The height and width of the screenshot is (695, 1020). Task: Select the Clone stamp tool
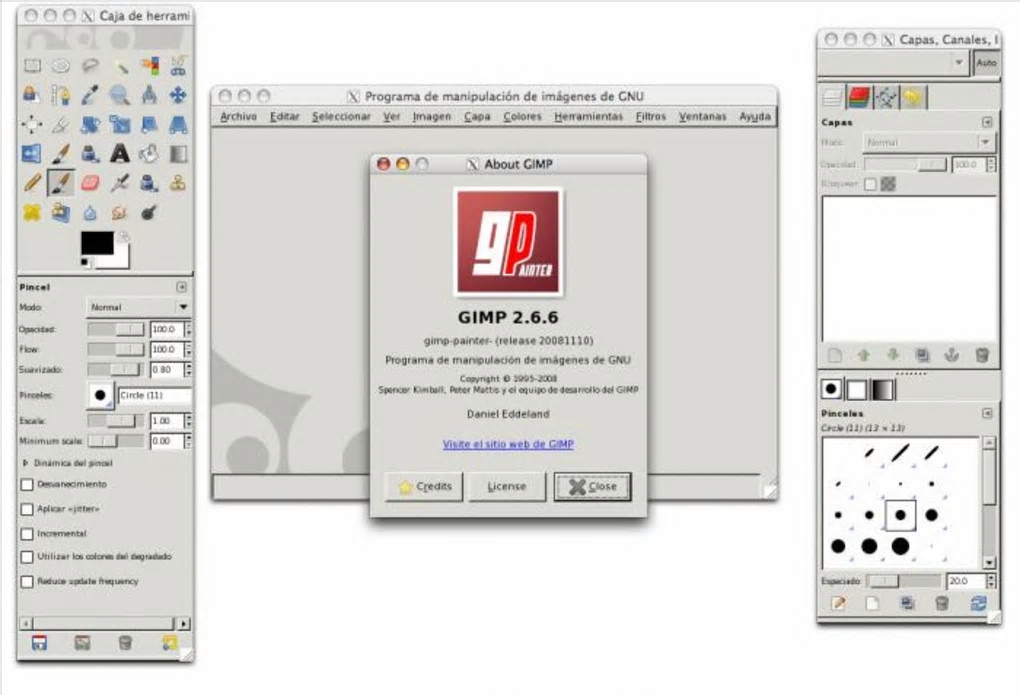pyautogui.click(x=178, y=183)
